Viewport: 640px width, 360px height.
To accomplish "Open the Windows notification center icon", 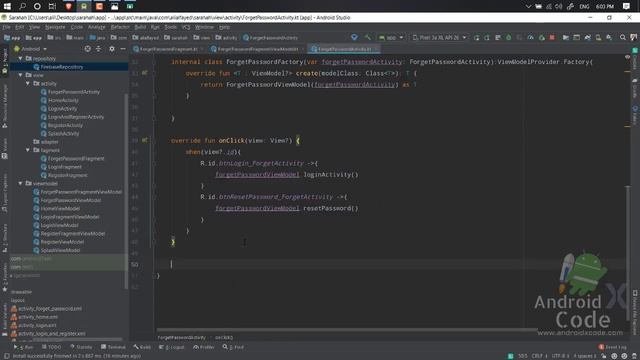I will pyautogui.click(x=626, y=6).
